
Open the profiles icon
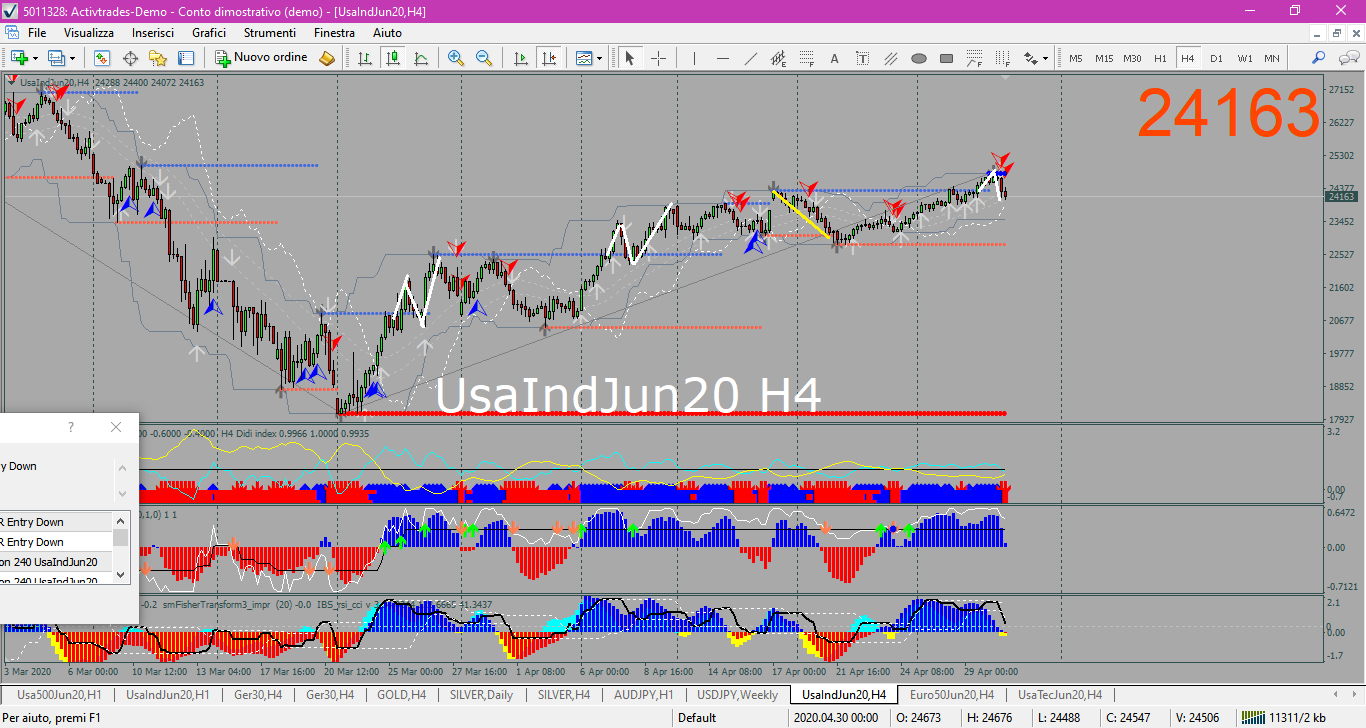point(57,58)
